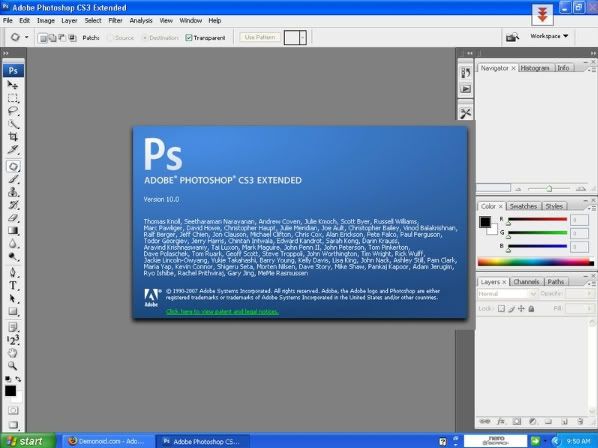The height and width of the screenshot is (448, 598).
Task: Select the Count tool
Action: 13,340
